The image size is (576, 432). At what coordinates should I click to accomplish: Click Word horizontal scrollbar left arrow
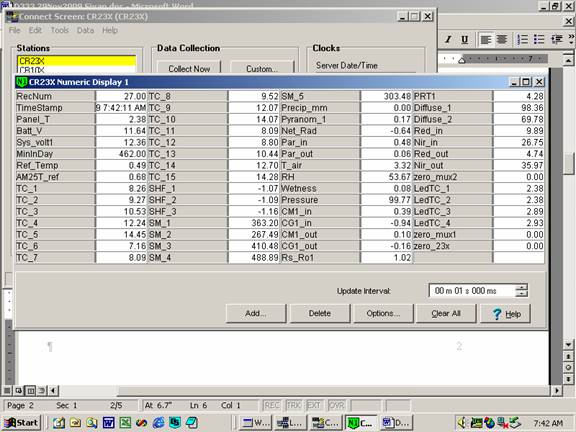53,390
